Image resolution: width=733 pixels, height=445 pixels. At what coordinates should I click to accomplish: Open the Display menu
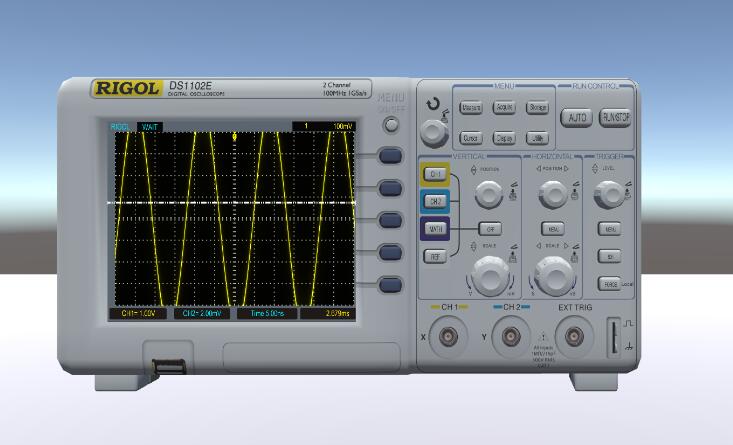pyautogui.click(x=505, y=138)
